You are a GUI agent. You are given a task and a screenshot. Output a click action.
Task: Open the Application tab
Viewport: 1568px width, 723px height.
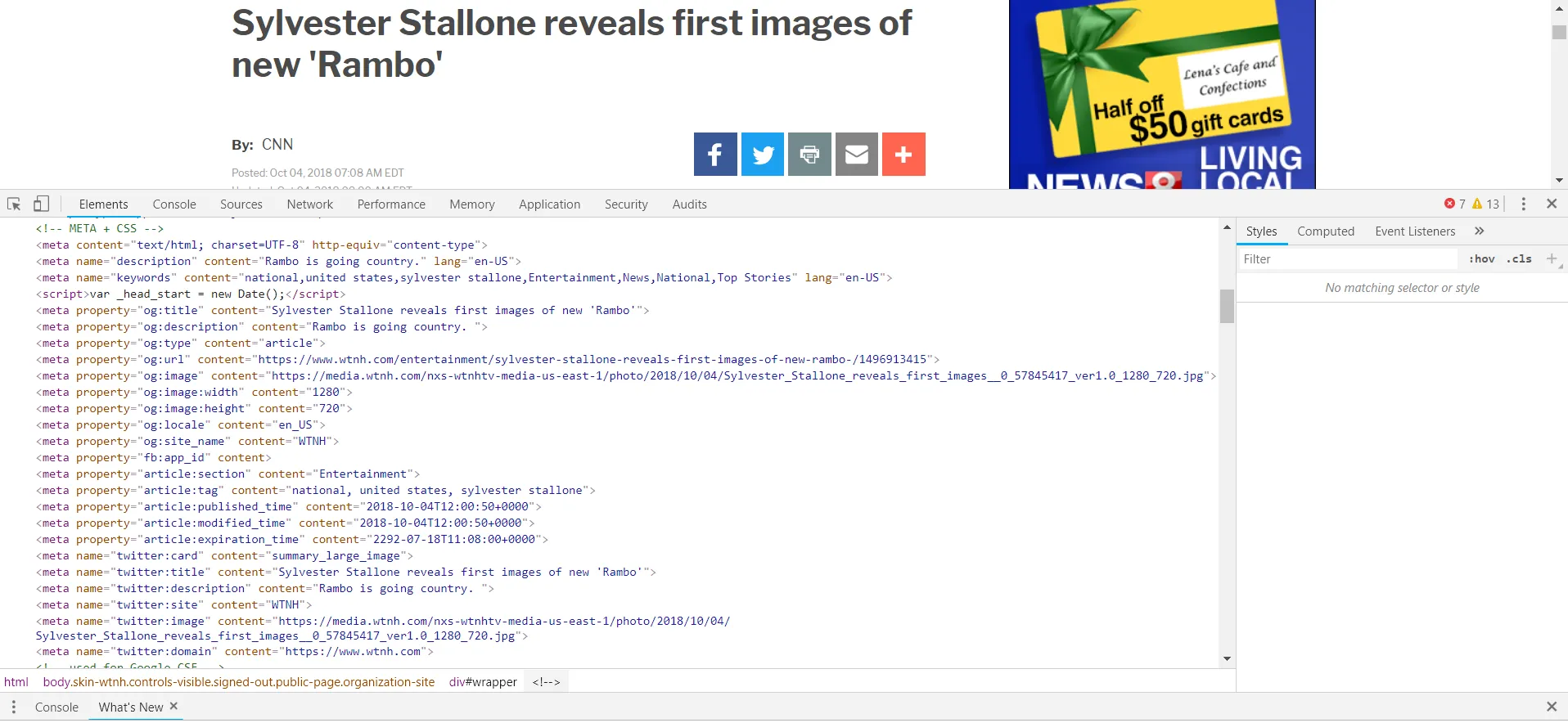(550, 204)
